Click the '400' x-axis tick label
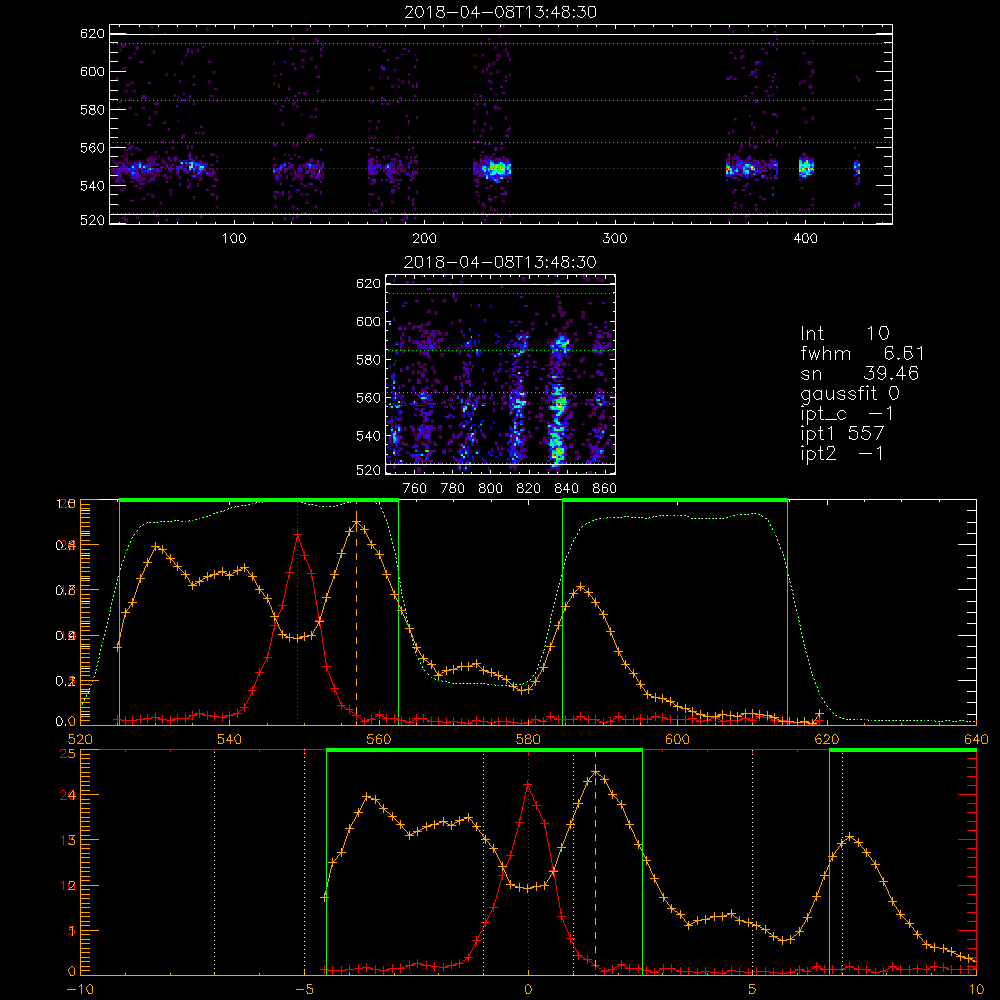 coord(805,239)
